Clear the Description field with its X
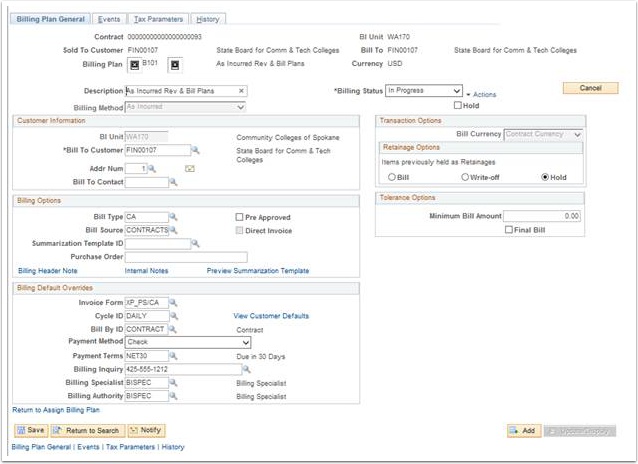 (241, 91)
